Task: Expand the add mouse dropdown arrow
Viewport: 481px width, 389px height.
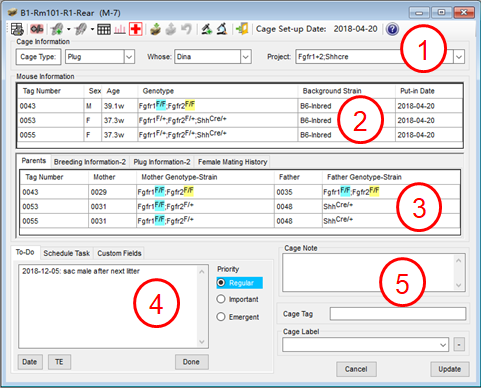Action: click(x=68, y=29)
